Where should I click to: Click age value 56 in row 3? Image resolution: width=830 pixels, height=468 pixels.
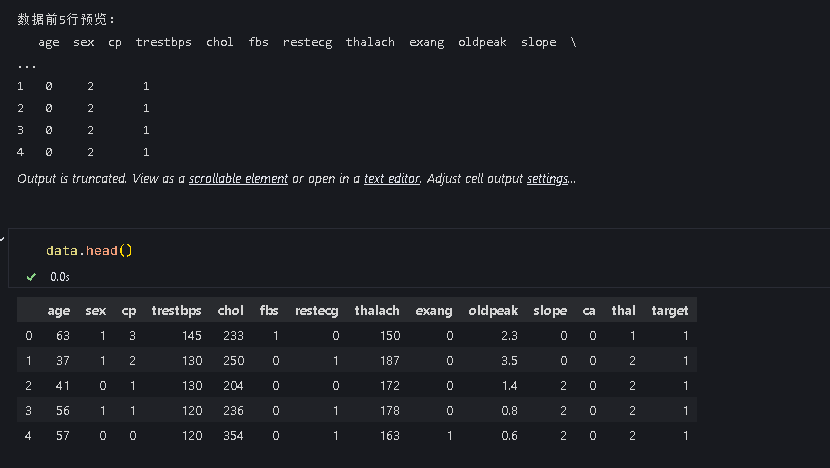(63, 410)
